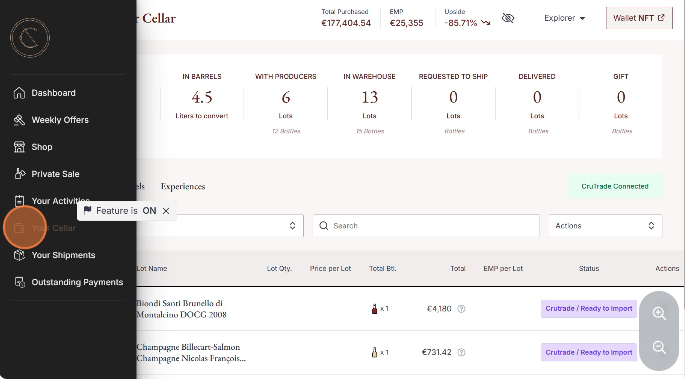685x385 pixels.
Task: Click the zoom out magnifier button
Action: (659, 348)
